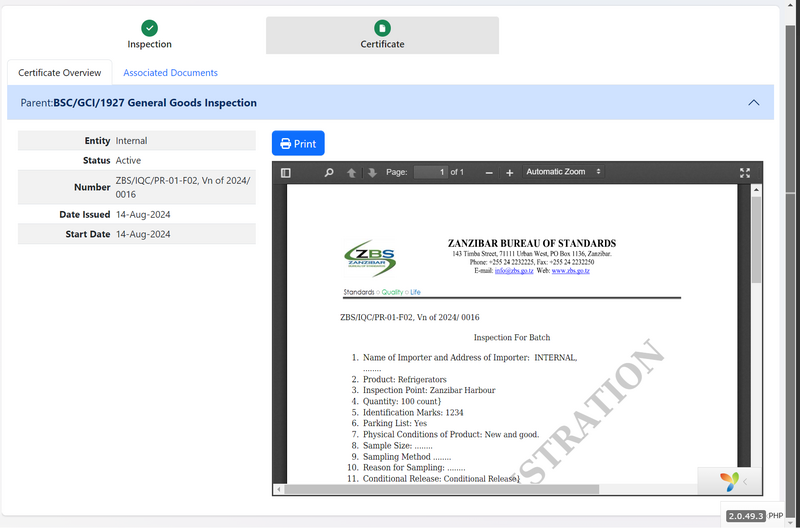This screenshot has width=800, height=528.
Task: Toggle the PDF viewer sidebar
Action: tap(286, 172)
